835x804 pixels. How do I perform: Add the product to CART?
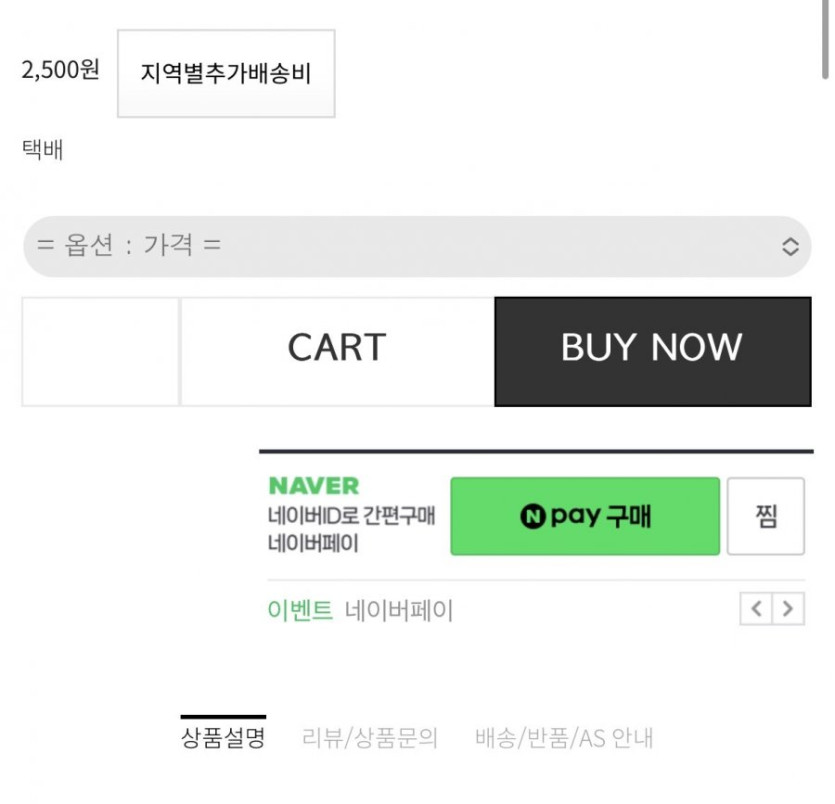337,351
